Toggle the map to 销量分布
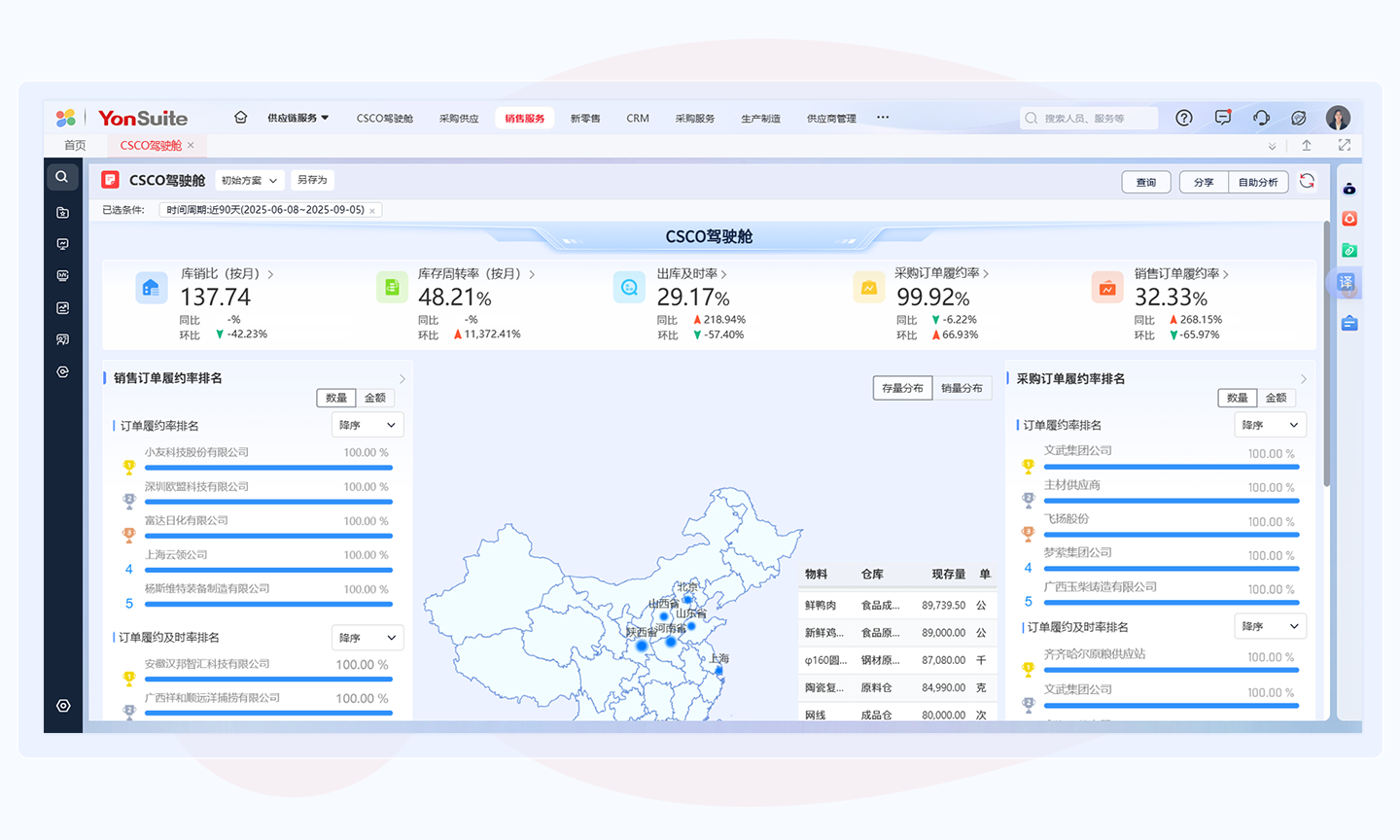This screenshot has width=1400, height=840. coord(962,388)
